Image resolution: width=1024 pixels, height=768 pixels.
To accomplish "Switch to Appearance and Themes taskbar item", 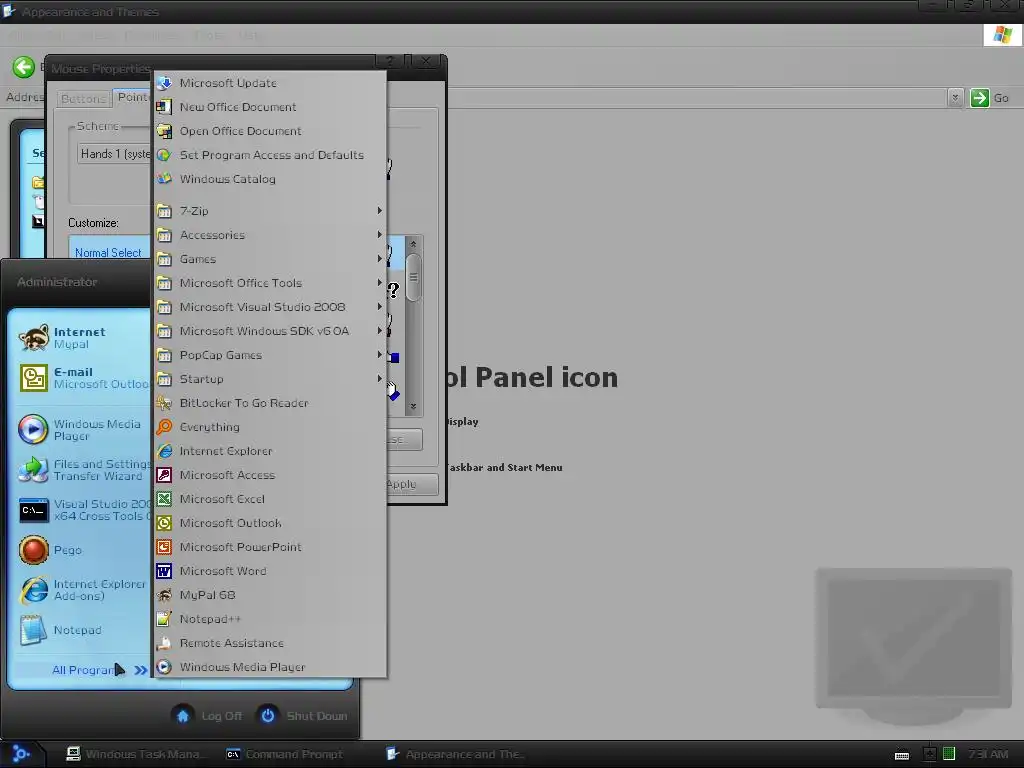I will click(x=455, y=754).
